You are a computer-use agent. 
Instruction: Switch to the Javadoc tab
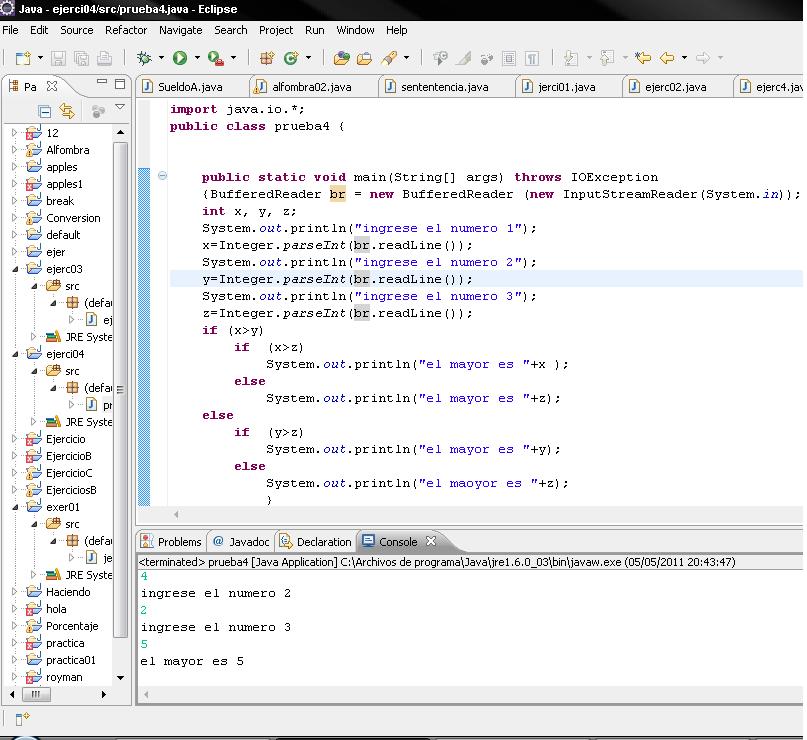(x=247, y=542)
